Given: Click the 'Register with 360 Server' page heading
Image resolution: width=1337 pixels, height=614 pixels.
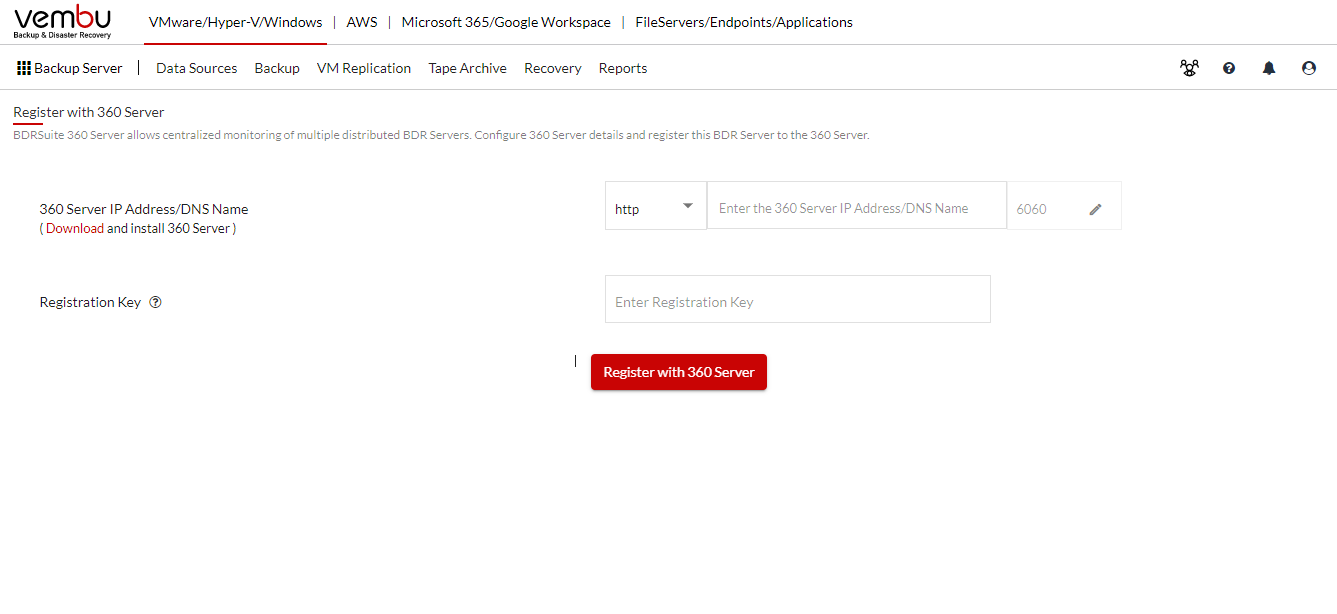Looking at the screenshot, I should pos(89,112).
